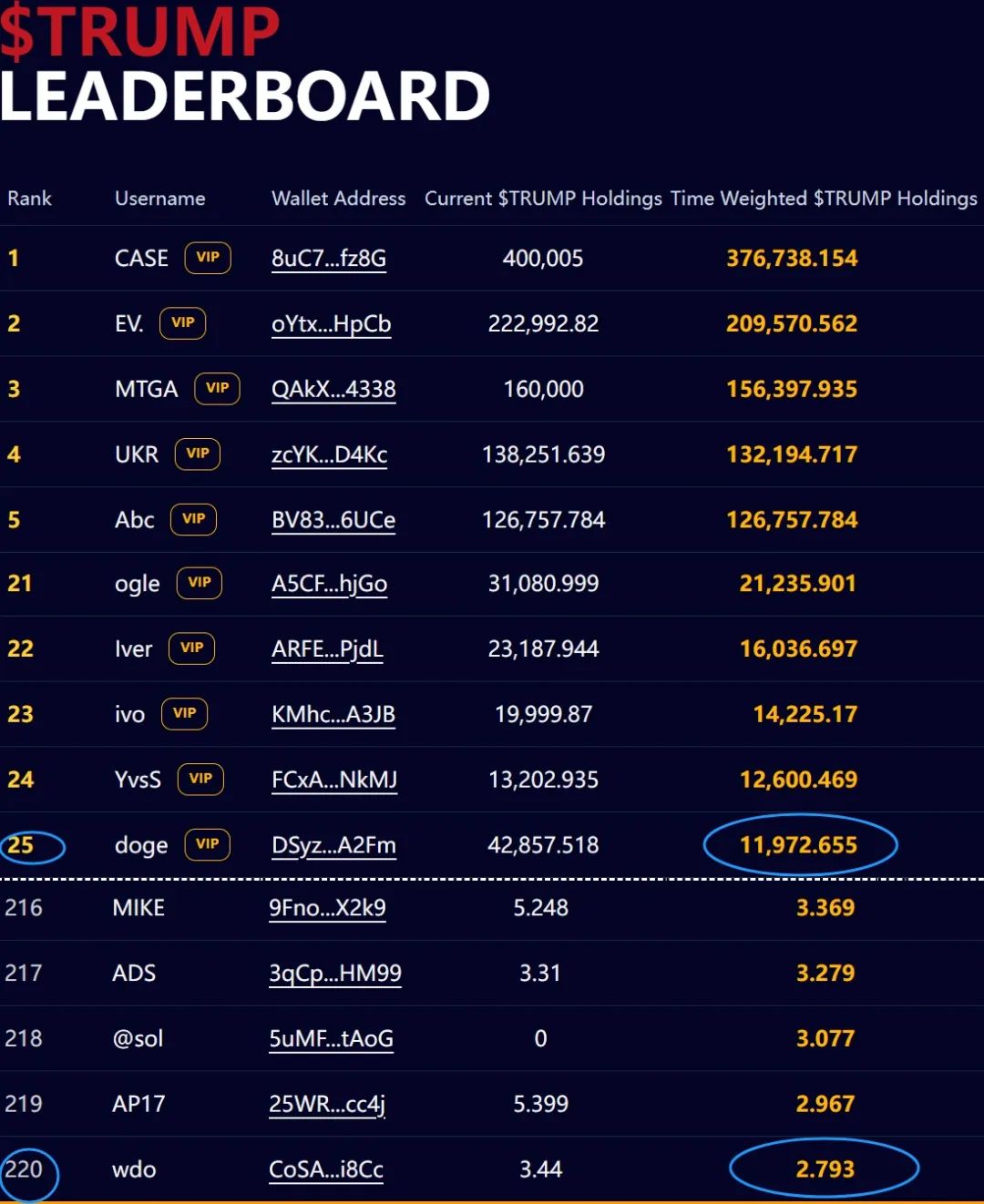Click time weighted value 3.369
This screenshot has width=984, height=1204.
coord(825,908)
